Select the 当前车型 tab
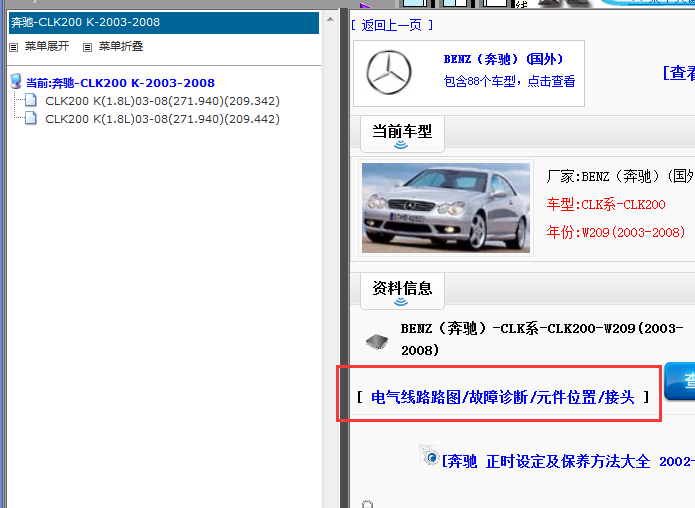 (x=402, y=133)
